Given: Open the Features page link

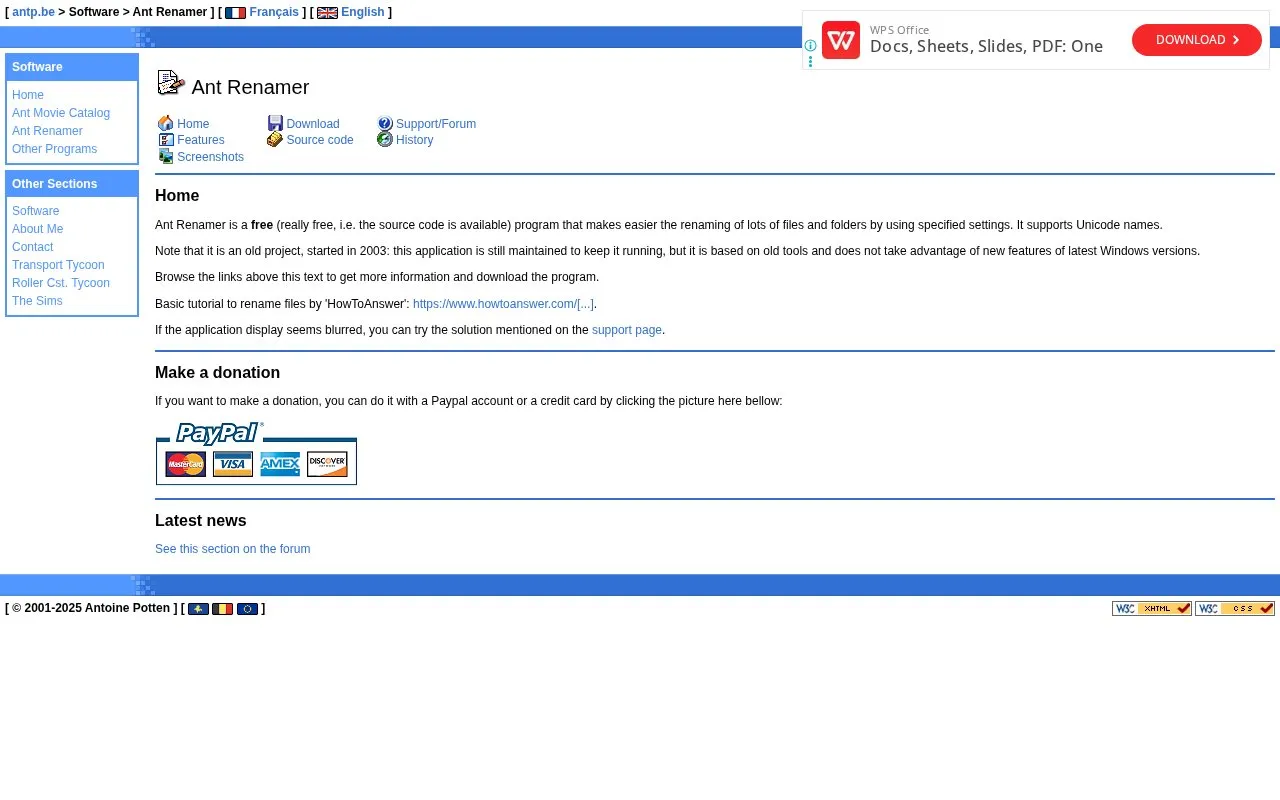Looking at the screenshot, I should [x=201, y=140].
